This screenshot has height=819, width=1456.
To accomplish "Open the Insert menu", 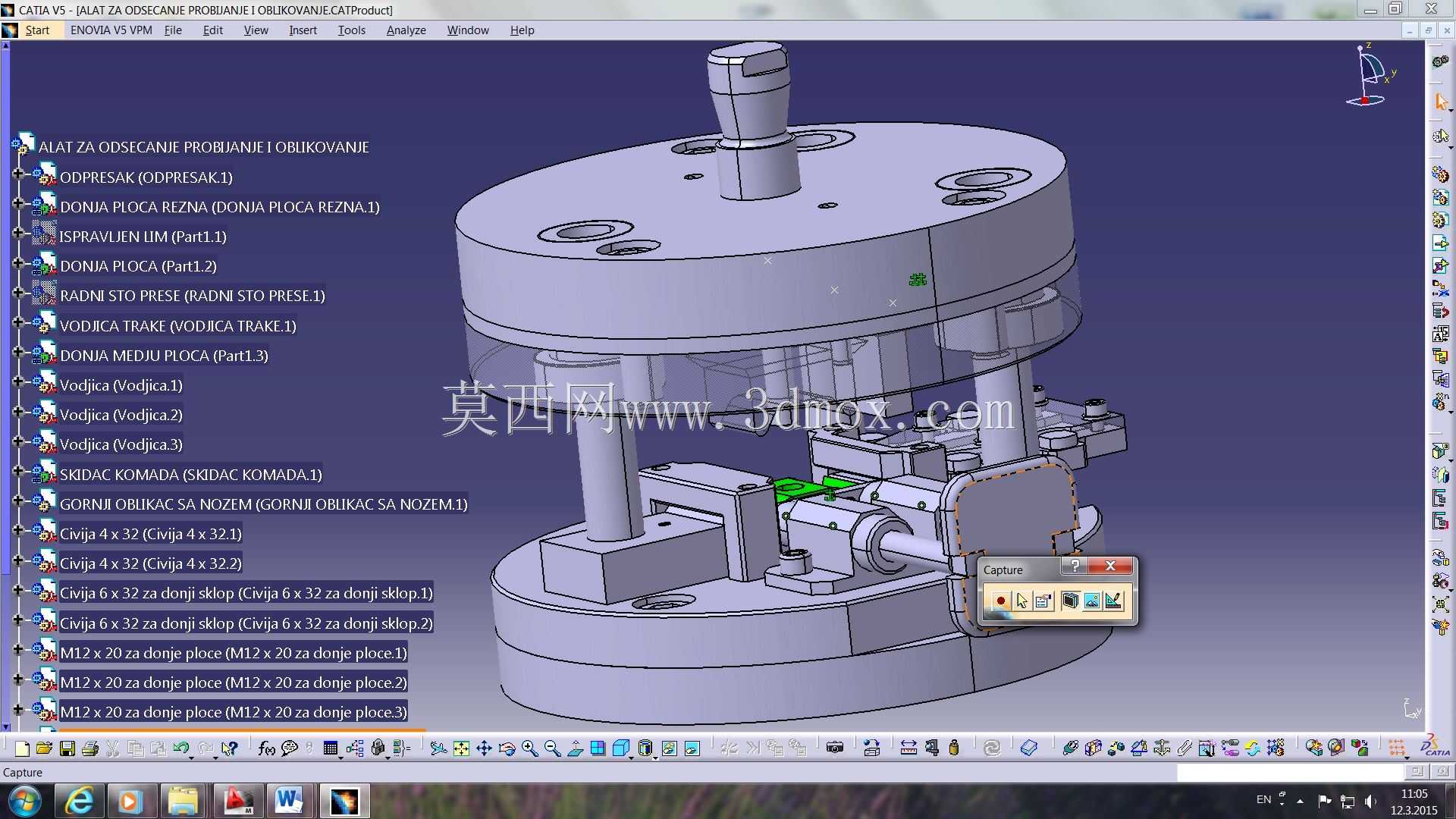I will (303, 30).
